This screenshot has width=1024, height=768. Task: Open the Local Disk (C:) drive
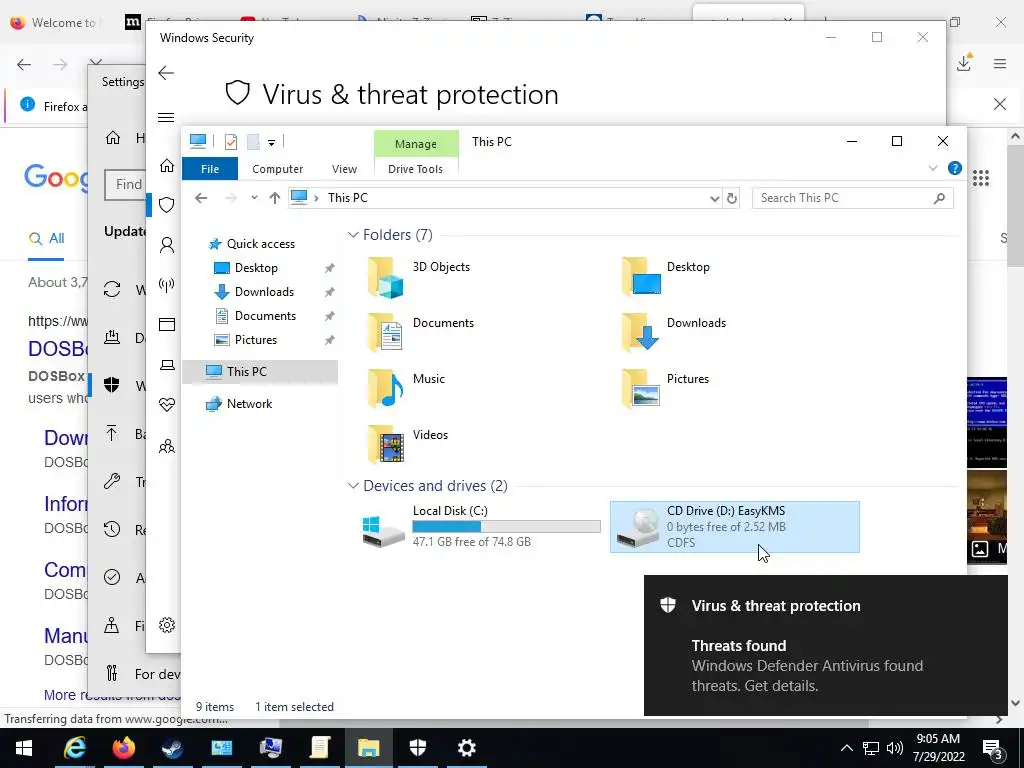[x=480, y=527]
